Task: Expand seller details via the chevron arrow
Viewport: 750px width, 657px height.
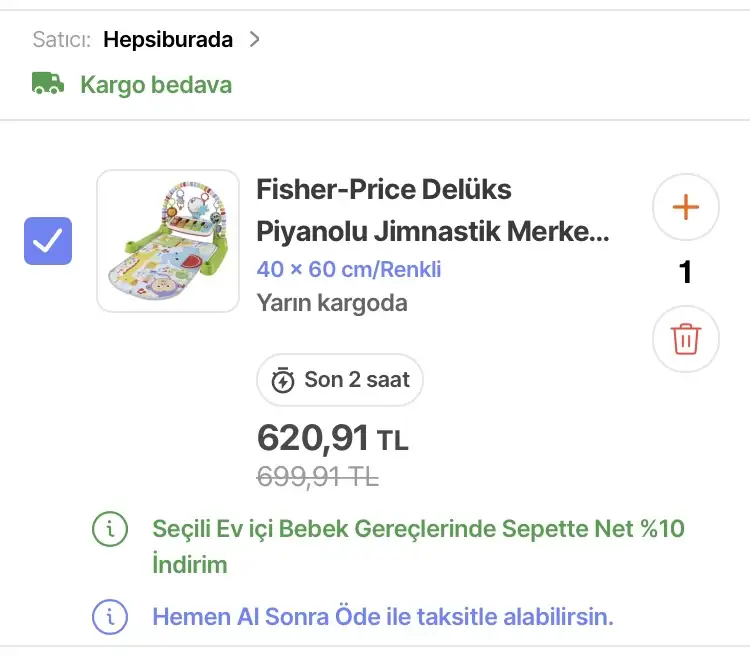Action: (255, 40)
